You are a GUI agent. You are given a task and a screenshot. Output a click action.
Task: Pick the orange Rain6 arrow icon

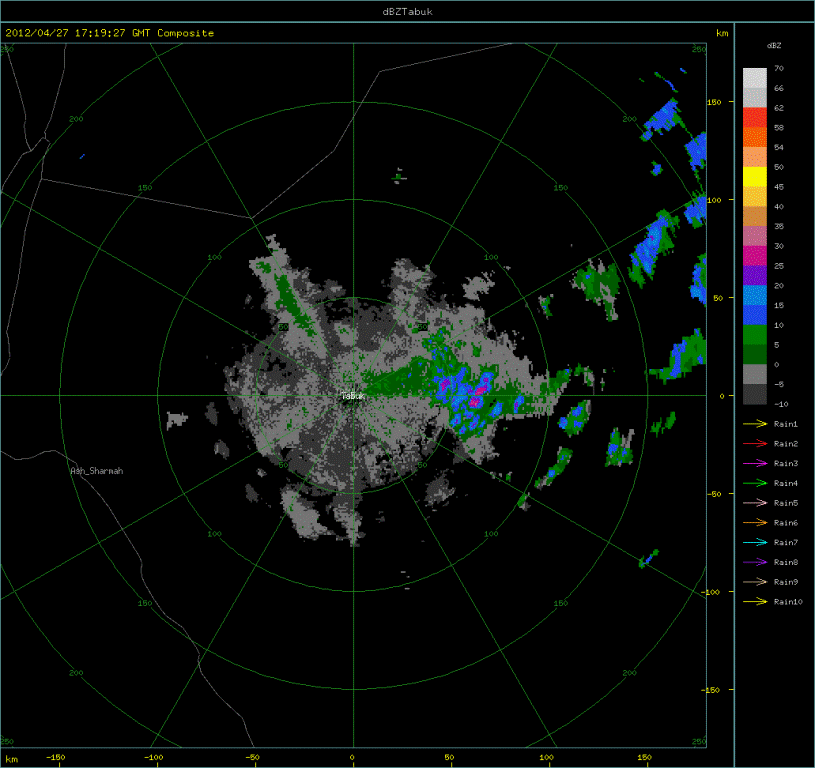click(x=755, y=523)
